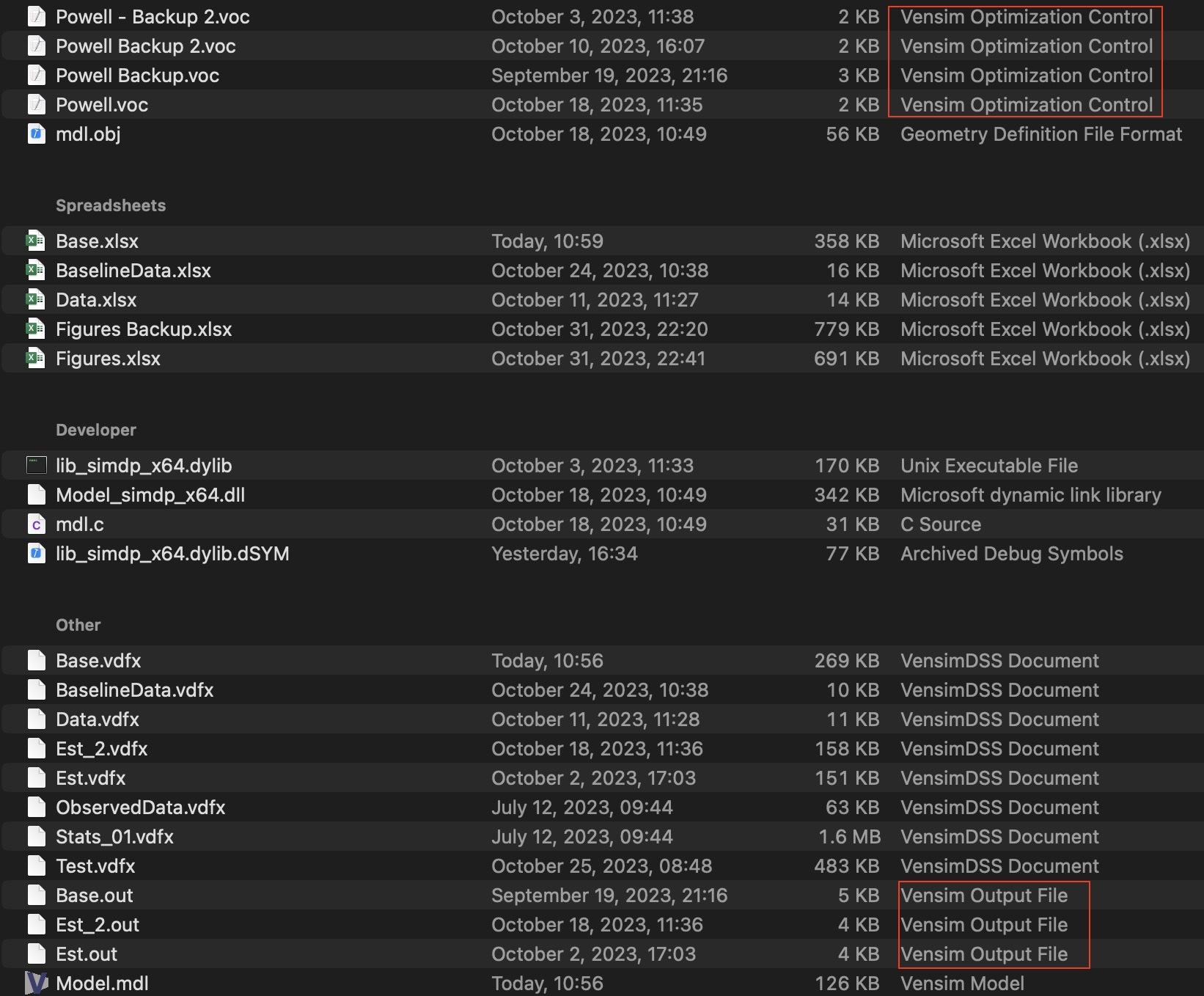Select the Est_2.out file name
This screenshot has height=996, width=1204.
pos(98,925)
